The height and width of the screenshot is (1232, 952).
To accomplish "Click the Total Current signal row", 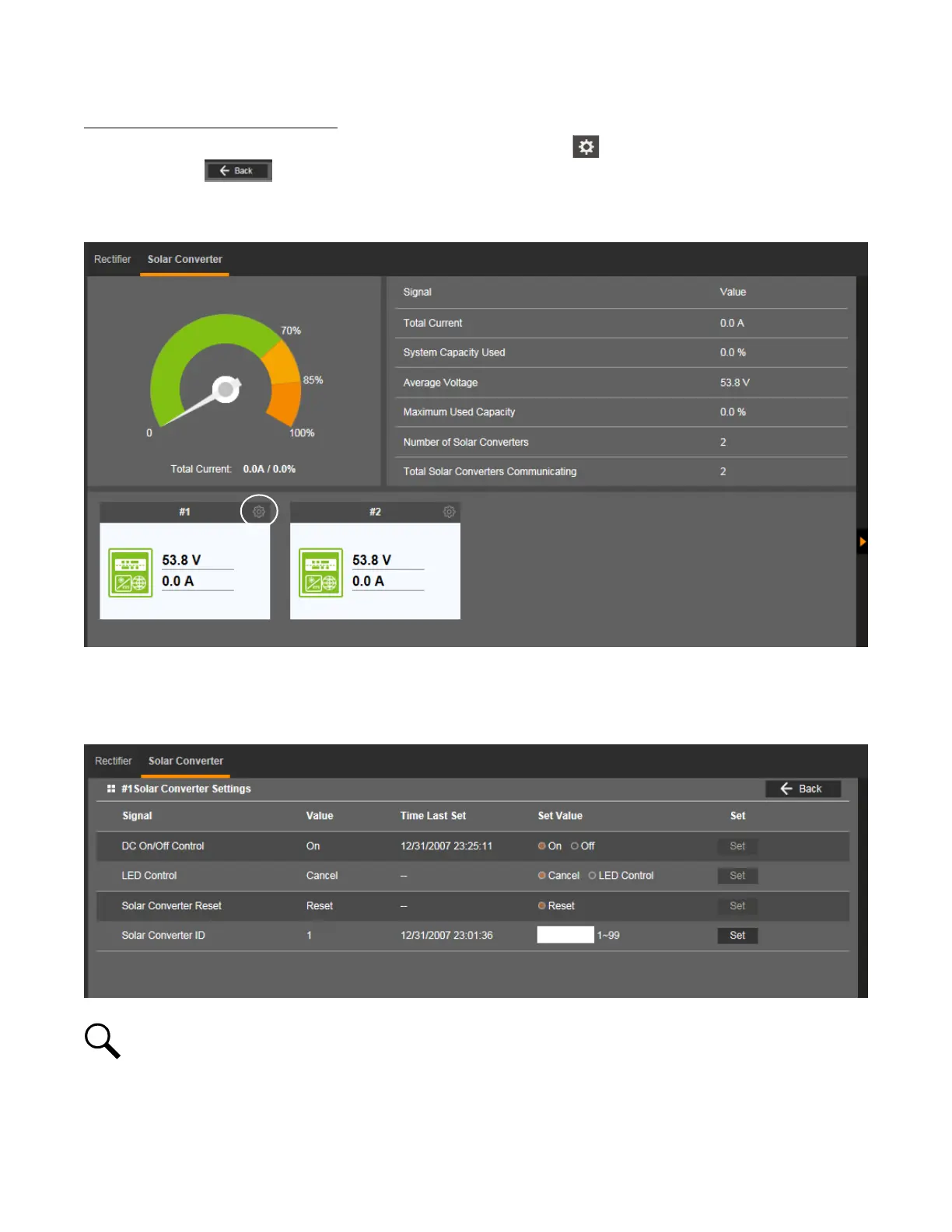I will click(x=621, y=323).
